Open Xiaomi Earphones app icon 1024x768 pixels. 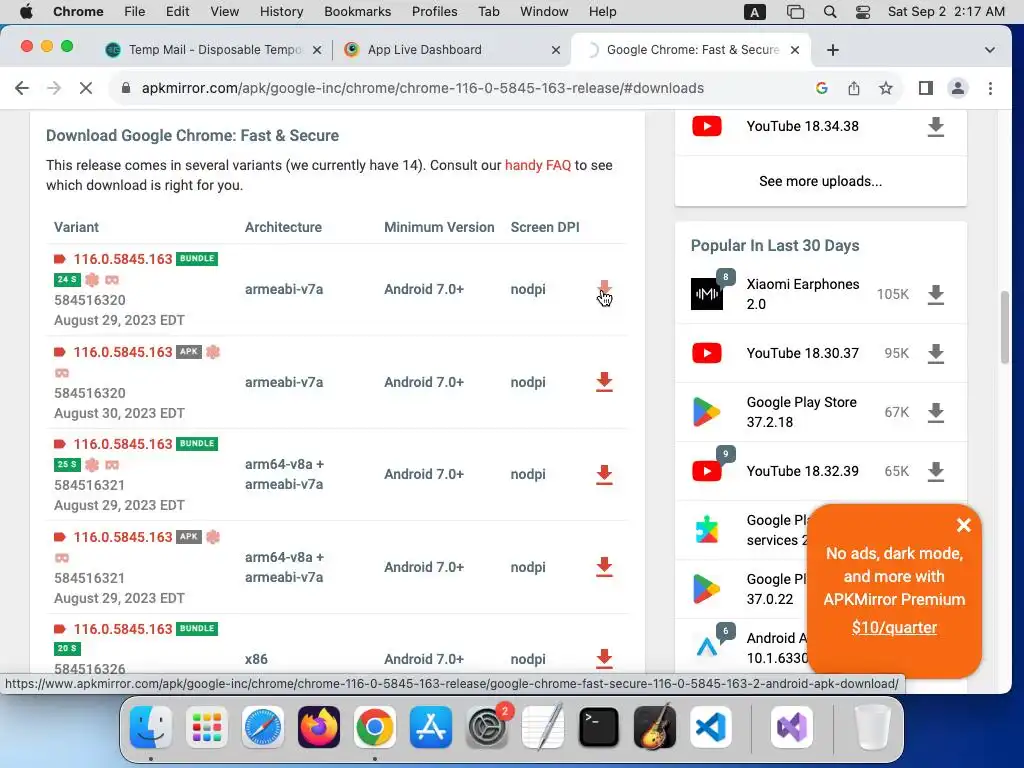pyautogui.click(x=707, y=294)
